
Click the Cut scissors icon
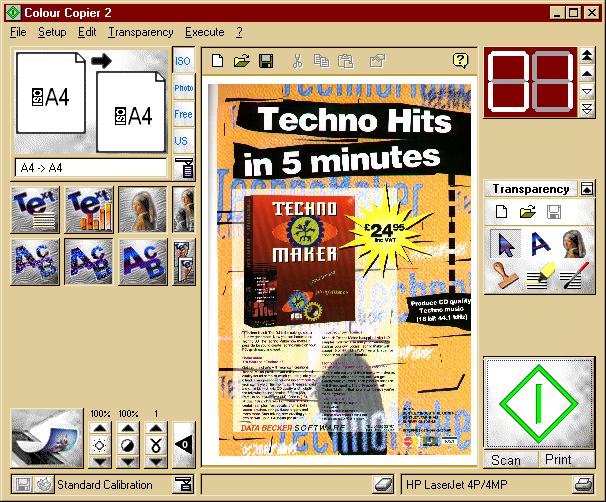[x=297, y=61]
